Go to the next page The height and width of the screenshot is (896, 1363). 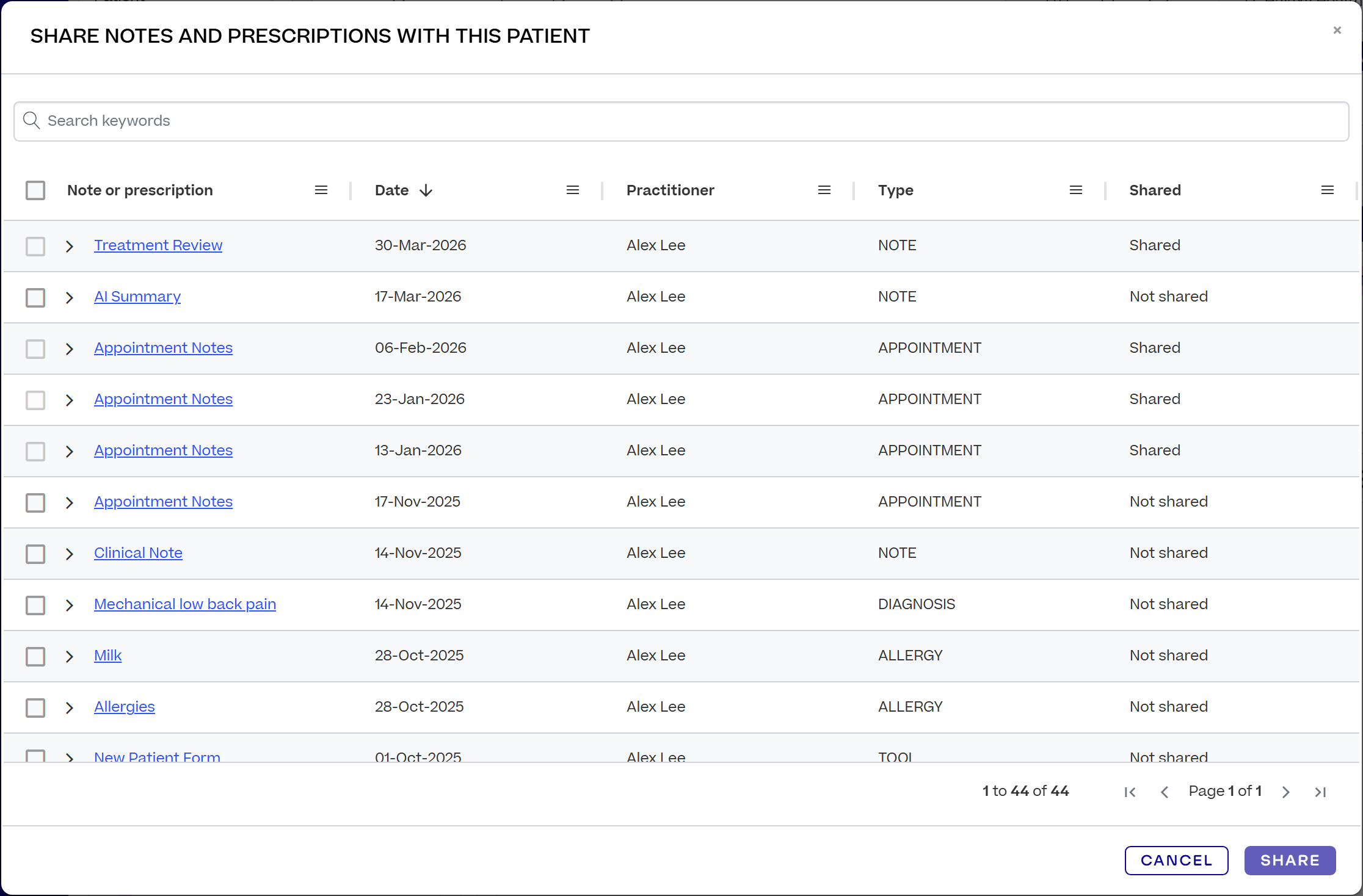[x=1286, y=792]
